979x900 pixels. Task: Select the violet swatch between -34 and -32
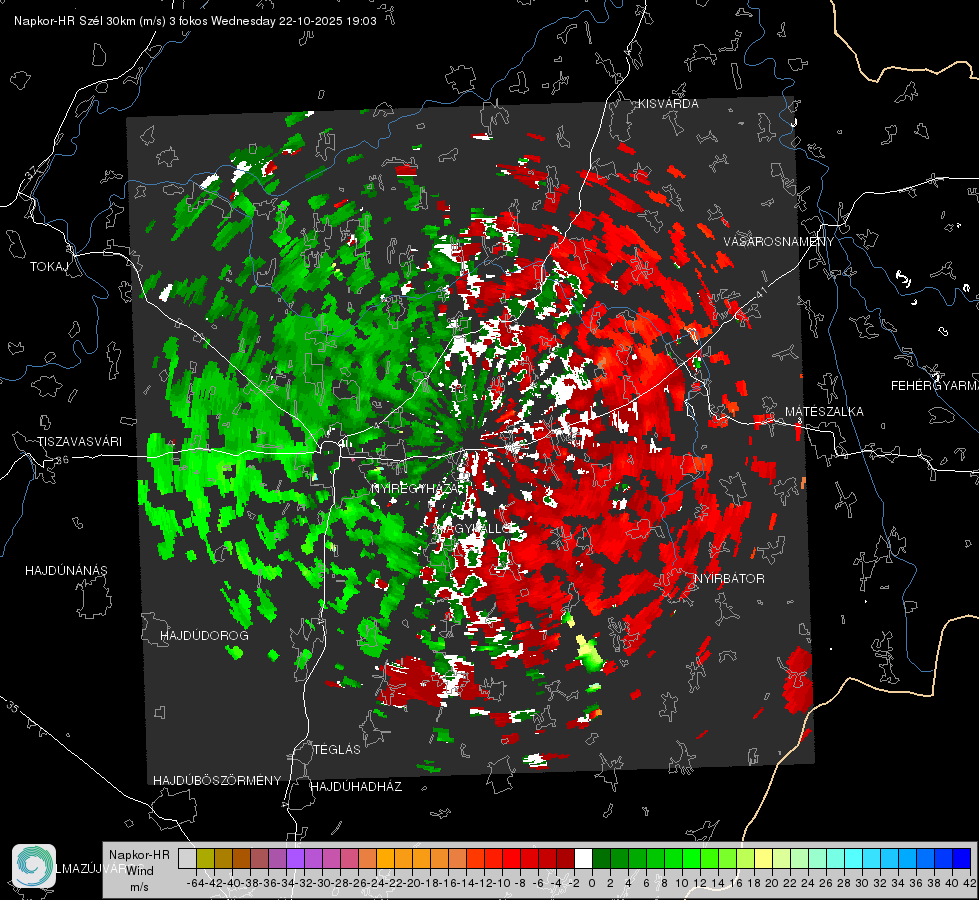(295, 858)
